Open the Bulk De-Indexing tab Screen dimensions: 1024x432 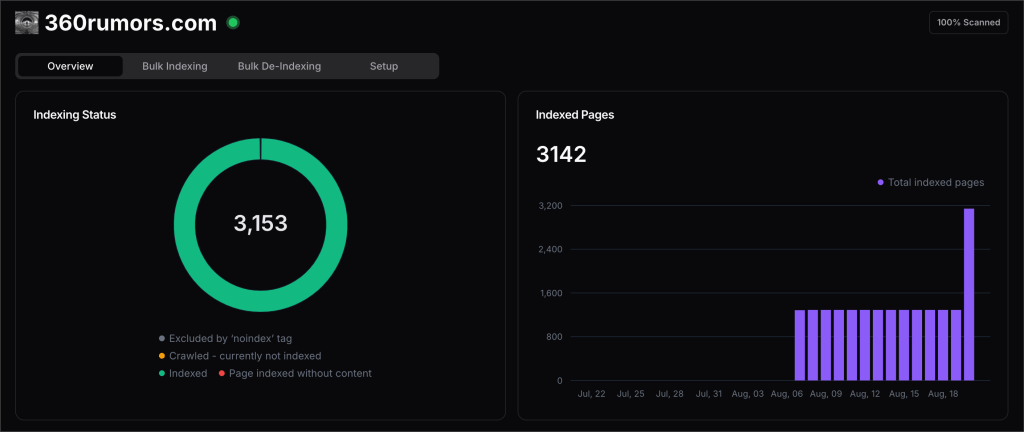279,66
